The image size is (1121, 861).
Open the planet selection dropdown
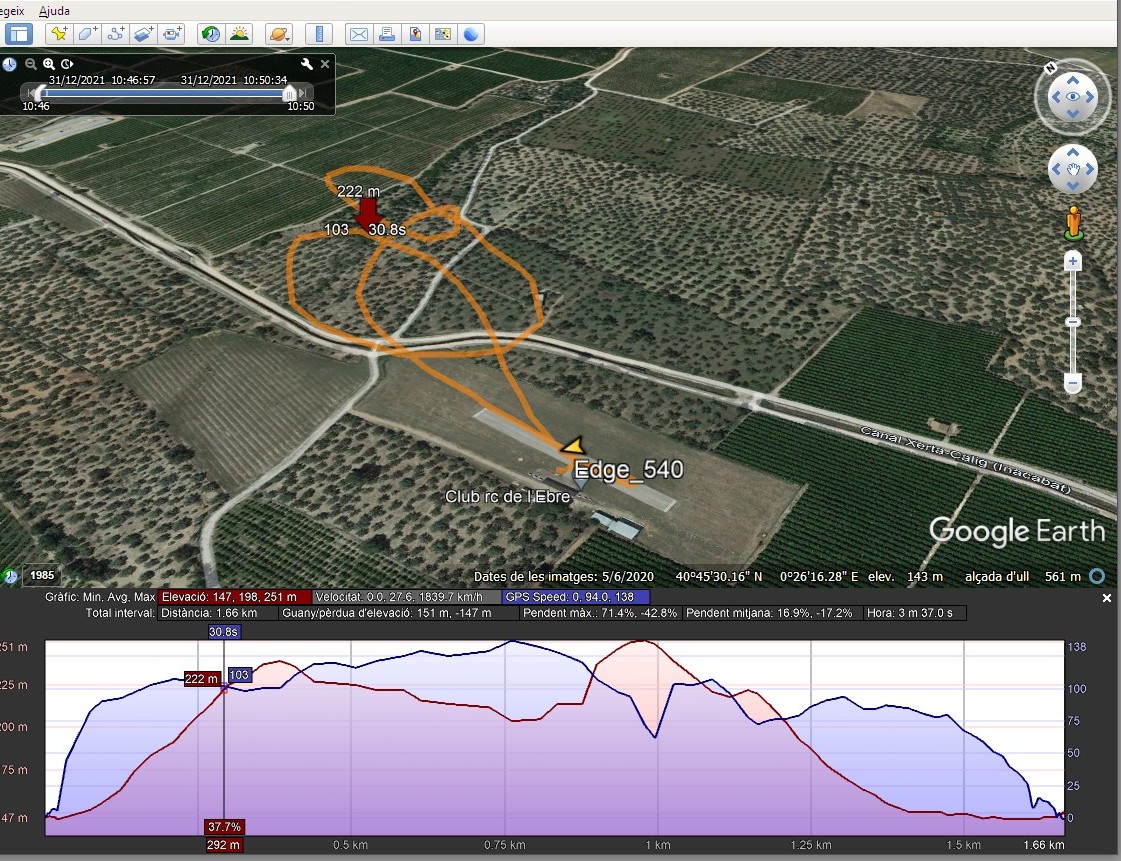tap(279, 34)
